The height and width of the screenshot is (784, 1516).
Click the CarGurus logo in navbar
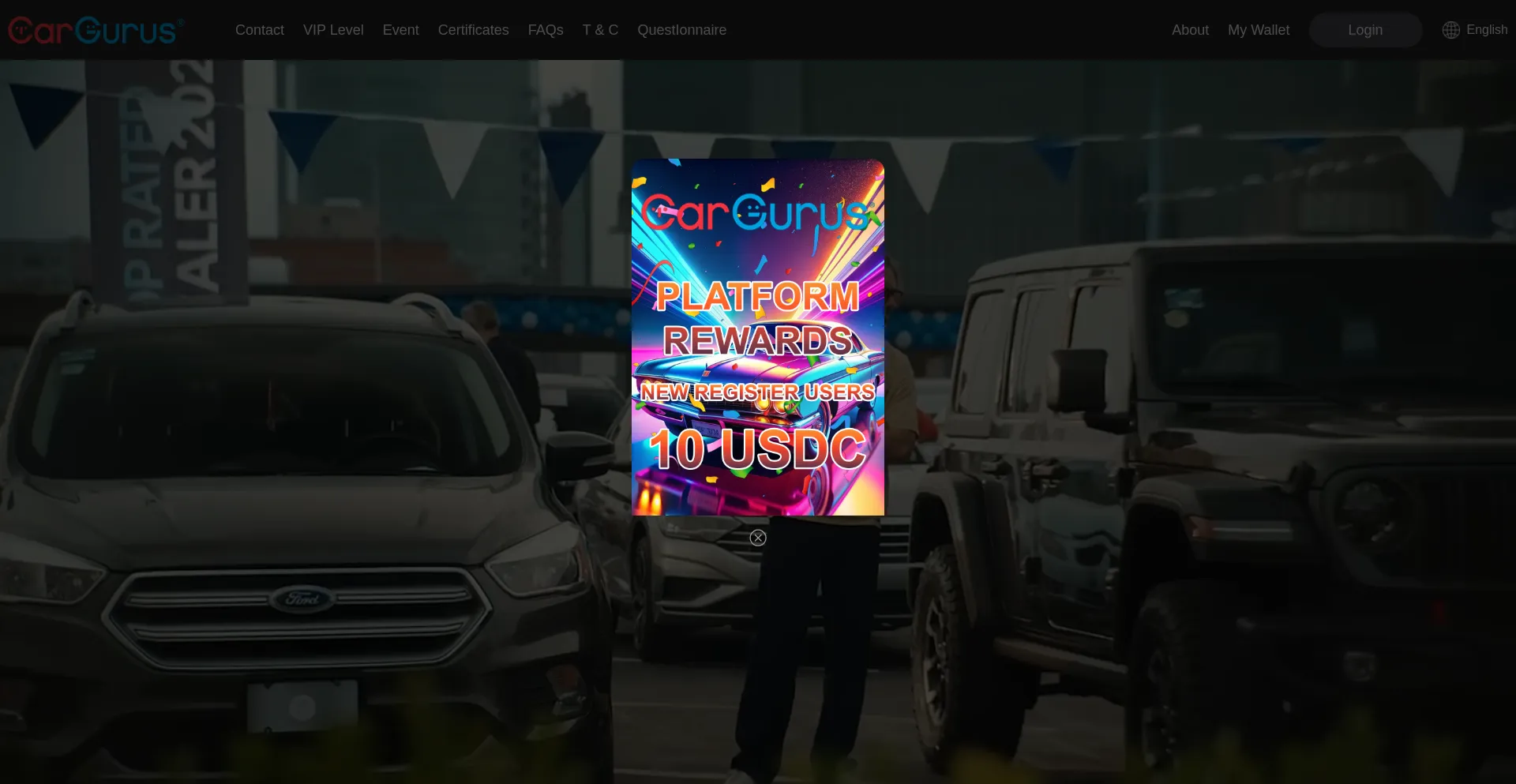coord(95,29)
